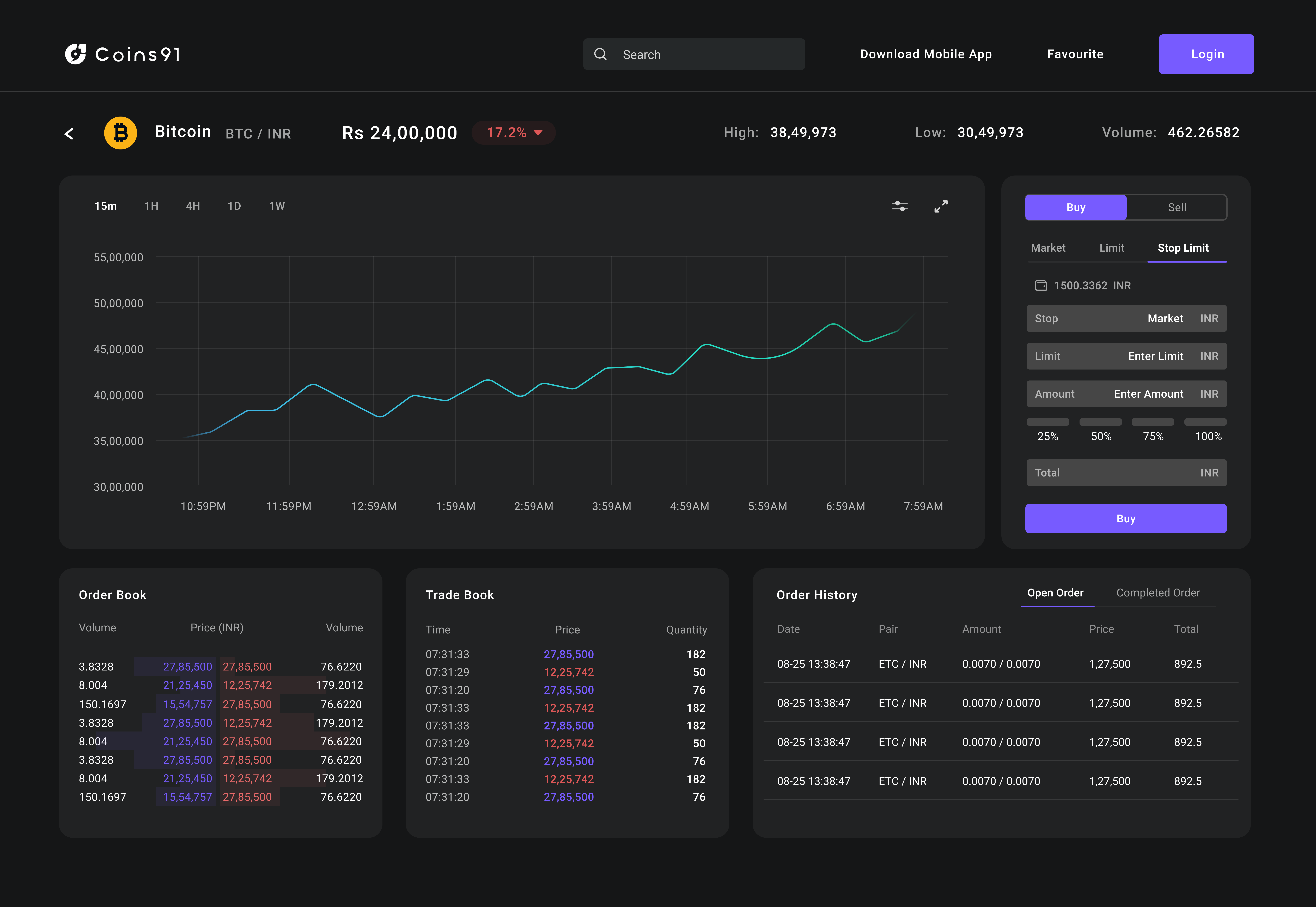
Task: Click the Bitcoin coin icon
Action: coord(120,133)
